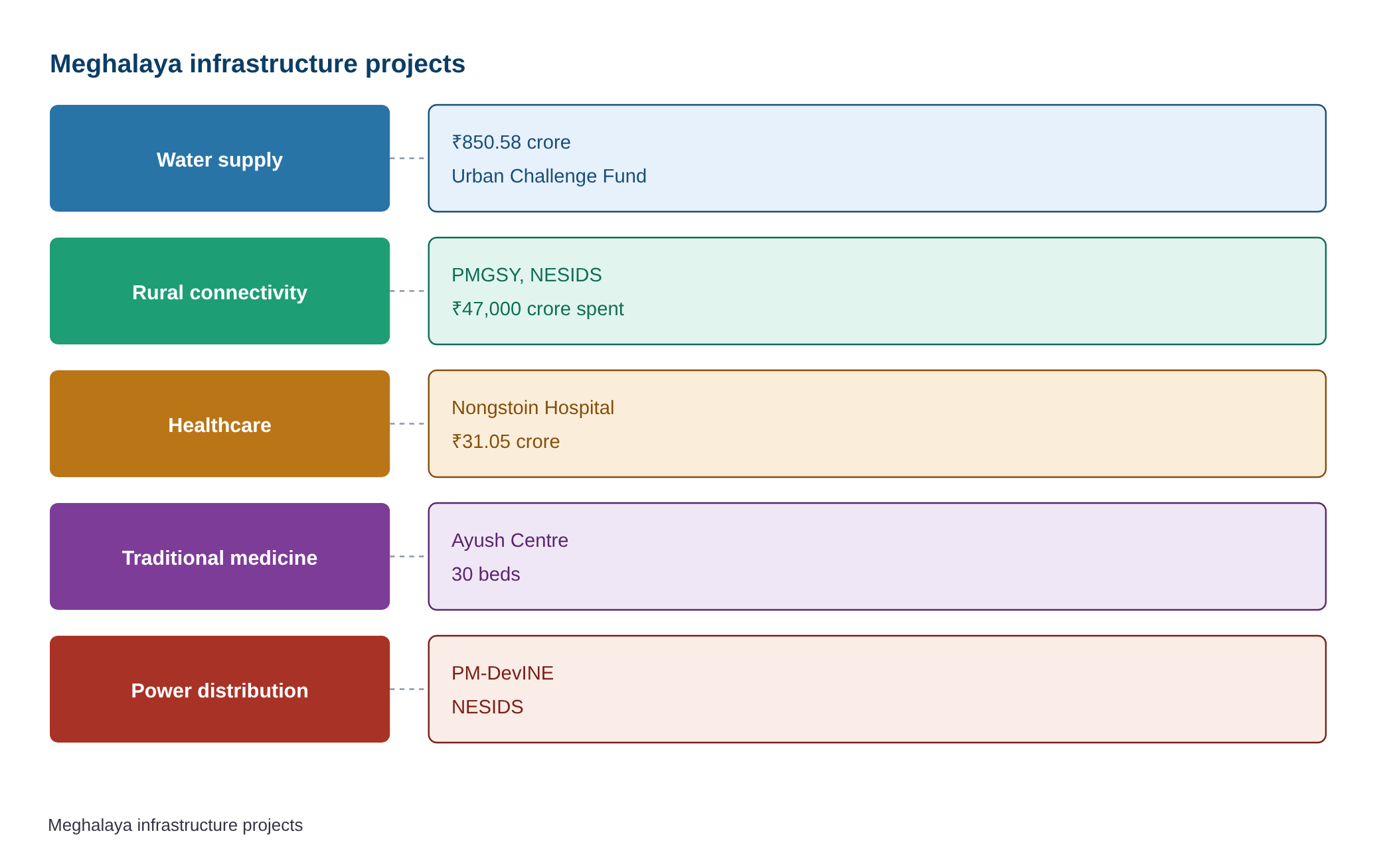Viewport: 1381px width, 868px height.
Task: Click the small Meghalaya infrastructure projects caption
Action: click(175, 825)
